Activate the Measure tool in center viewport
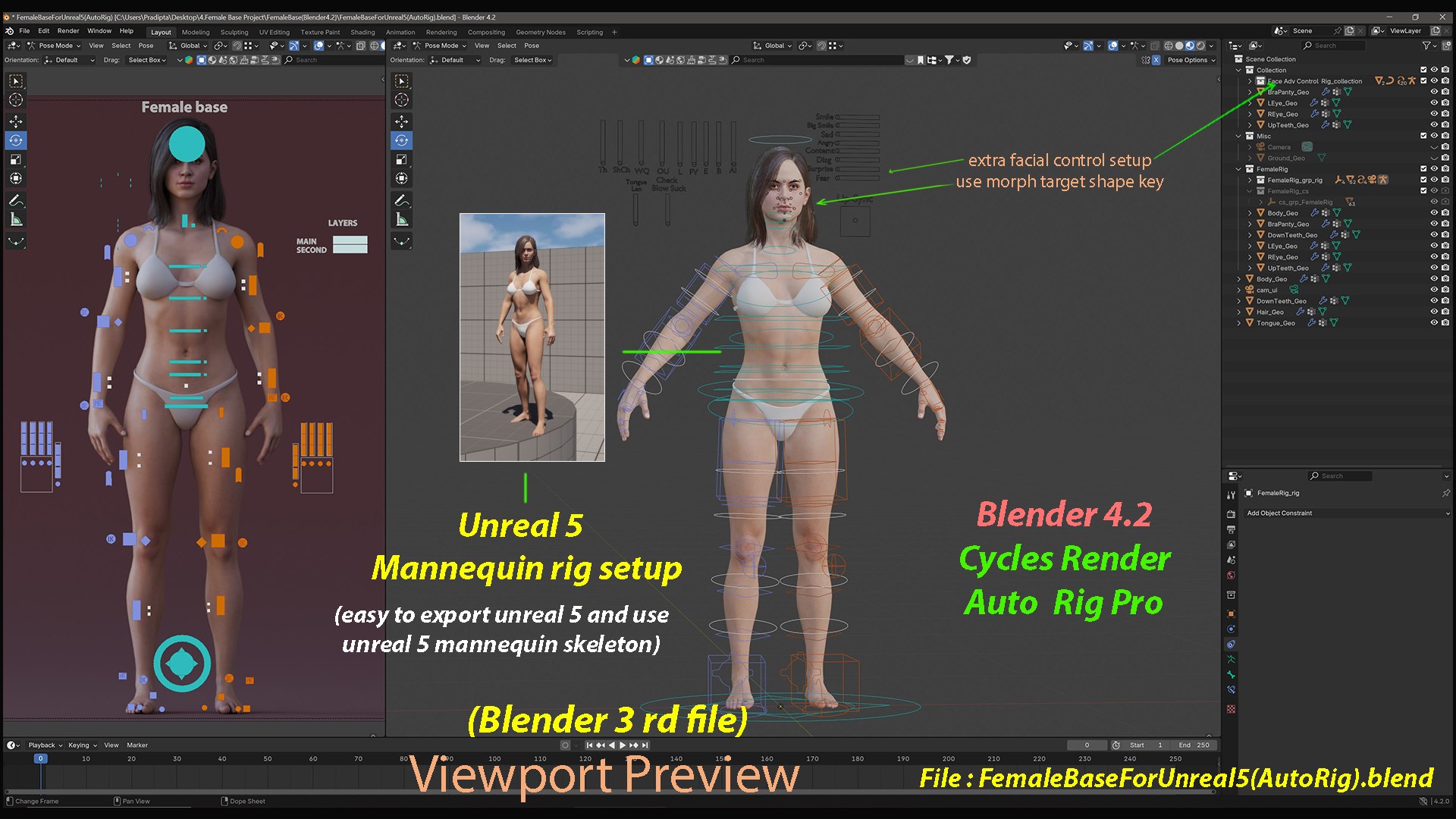Image resolution: width=1456 pixels, height=819 pixels. (402, 220)
